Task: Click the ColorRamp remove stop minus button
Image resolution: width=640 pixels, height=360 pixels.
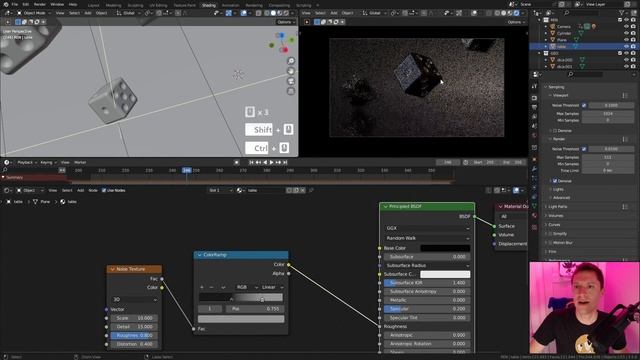Action: click(x=211, y=287)
